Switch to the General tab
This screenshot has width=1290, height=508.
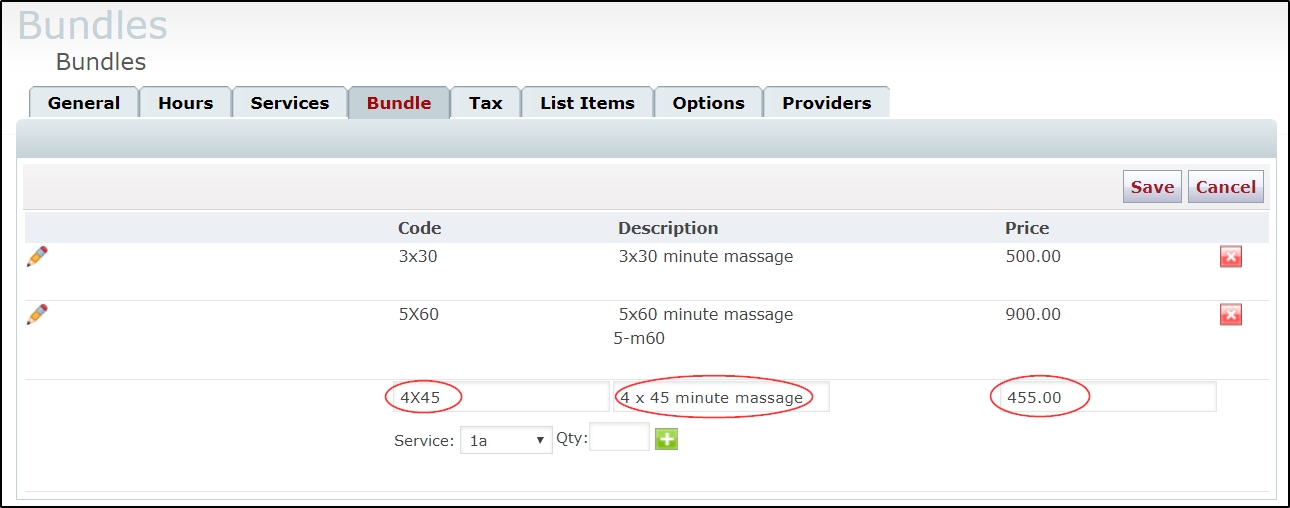[x=84, y=103]
